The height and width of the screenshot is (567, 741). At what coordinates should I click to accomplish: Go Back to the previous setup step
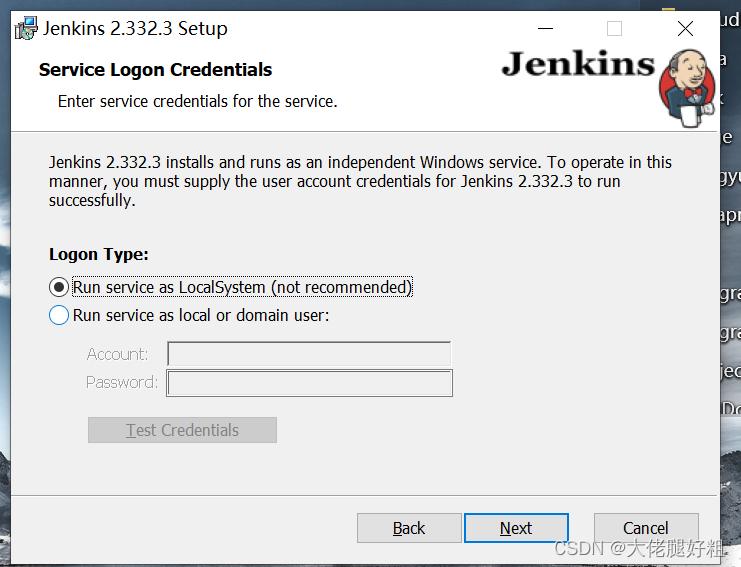pos(409,528)
